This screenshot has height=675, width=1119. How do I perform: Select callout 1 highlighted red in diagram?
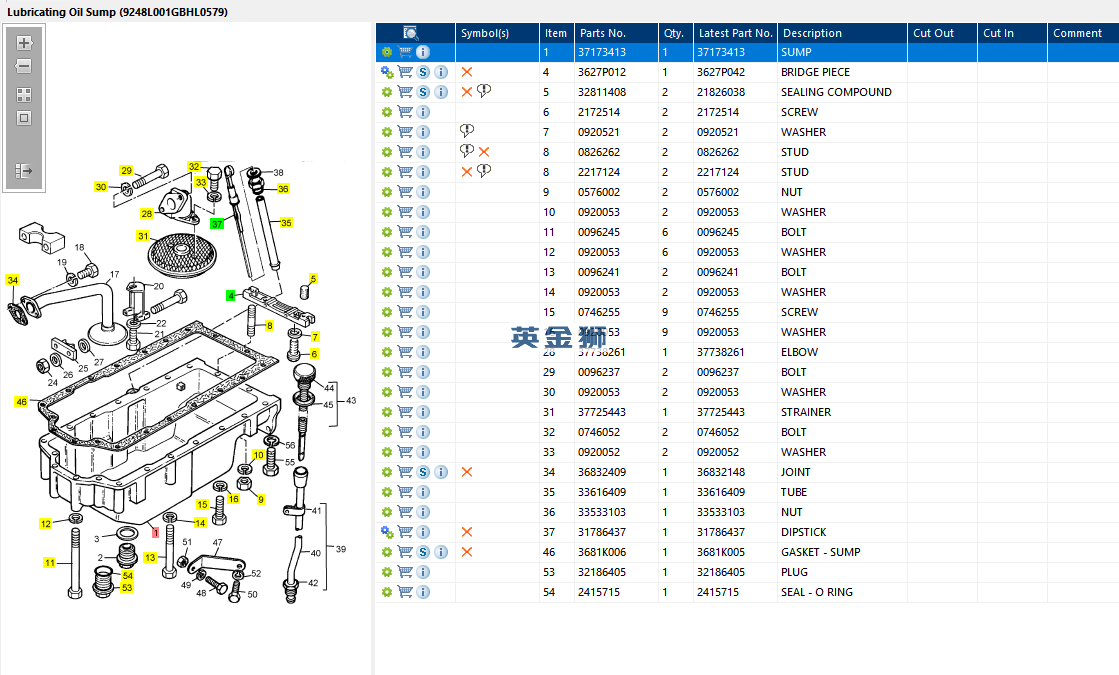pos(156,532)
